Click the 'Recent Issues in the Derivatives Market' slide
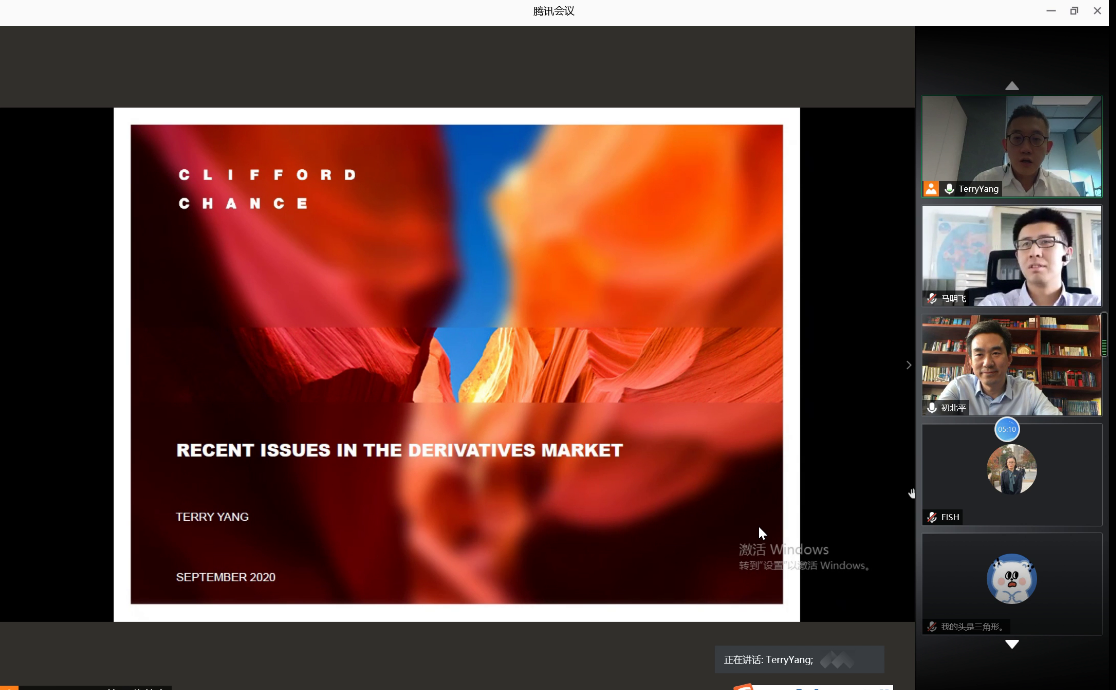Image resolution: width=1116 pixels, height=690 pixels. pyautogui.click(x=456, y=364)
